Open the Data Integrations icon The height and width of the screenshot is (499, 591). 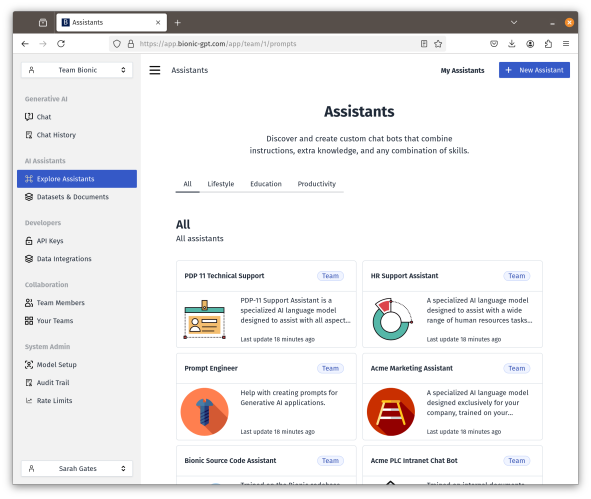pos(29,259)
